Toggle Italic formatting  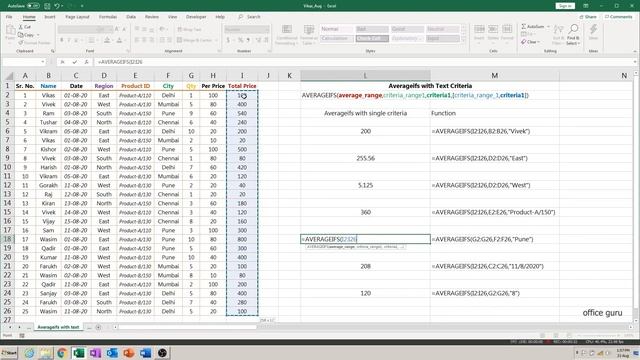[x=69, y=40]
